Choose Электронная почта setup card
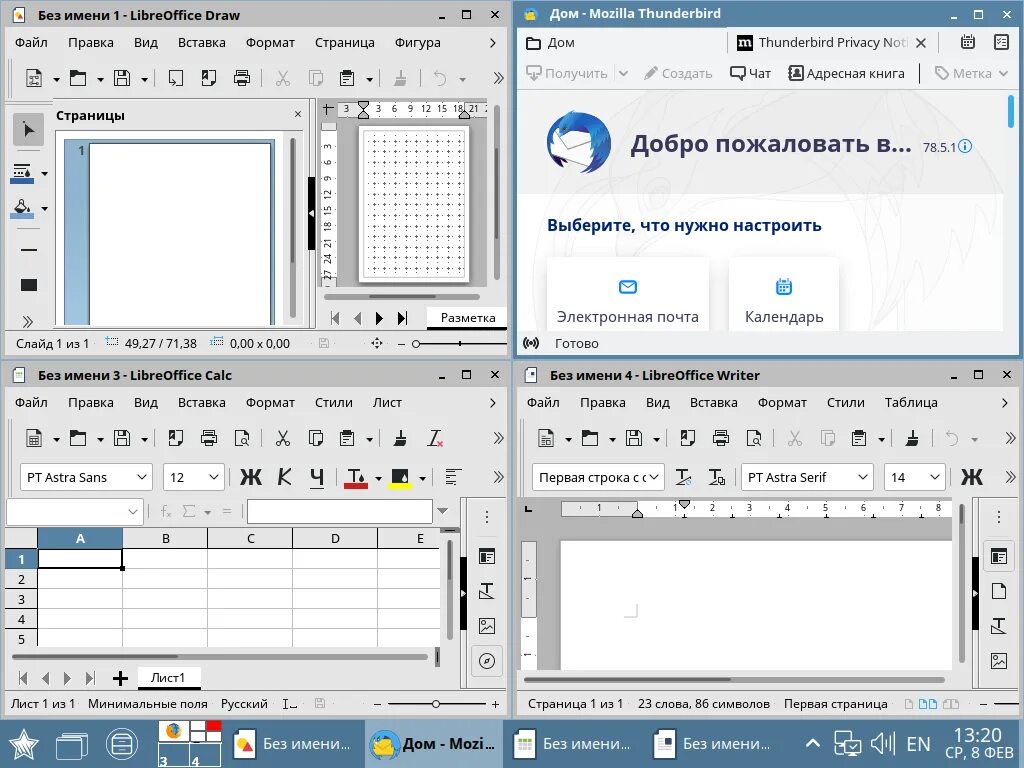1024x768 pixels. 628,294
